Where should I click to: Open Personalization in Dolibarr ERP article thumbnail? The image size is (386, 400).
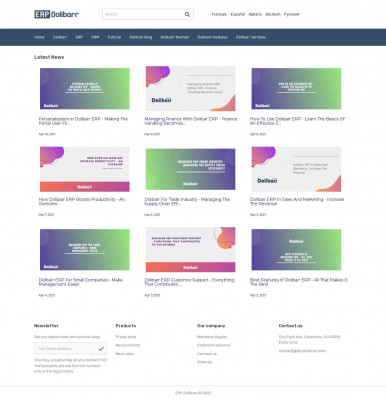coord(85,89)
